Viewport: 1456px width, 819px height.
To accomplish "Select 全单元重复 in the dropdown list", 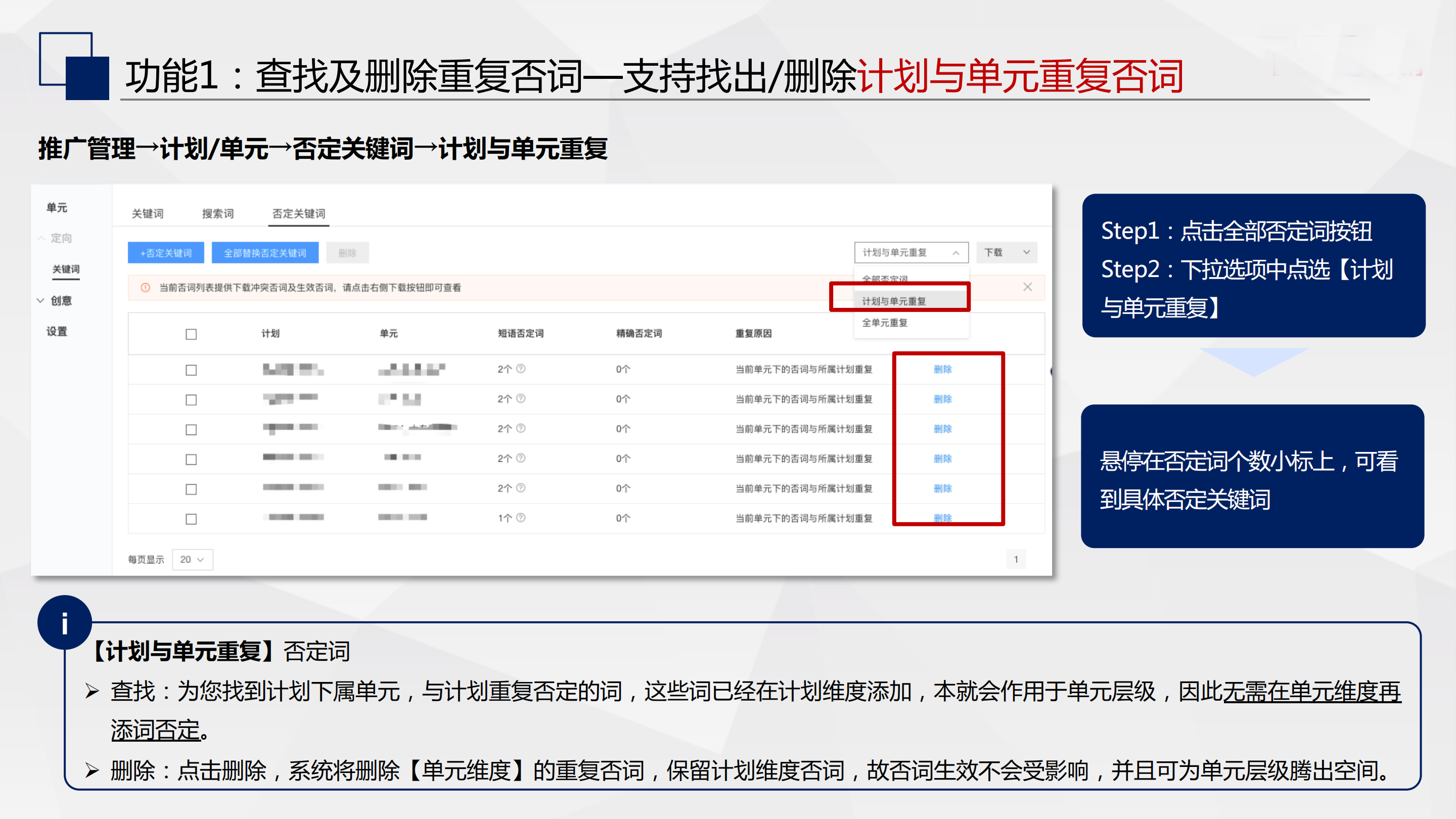I will tap(885, 323).
